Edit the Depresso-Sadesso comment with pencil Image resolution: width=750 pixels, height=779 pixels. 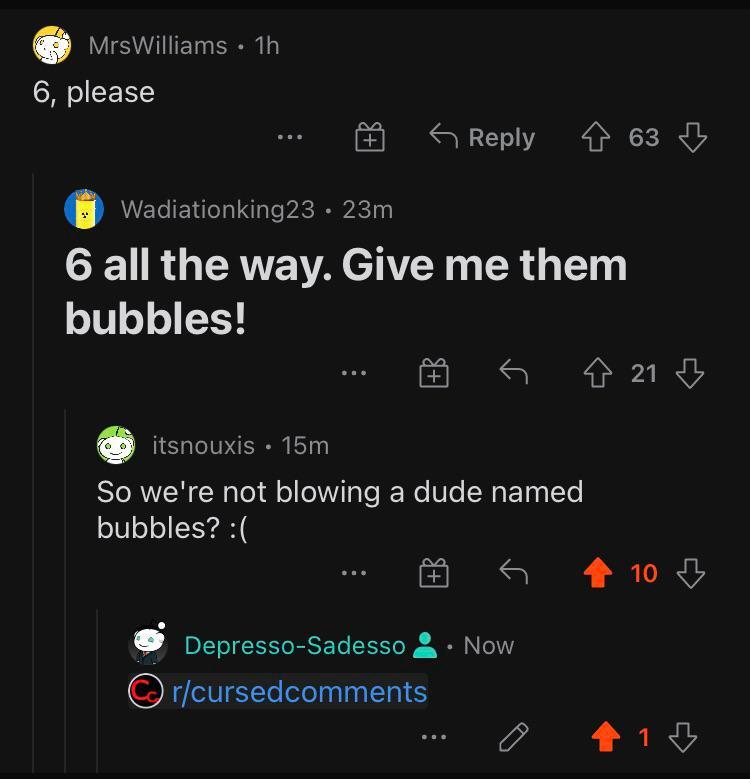[514, 737]
